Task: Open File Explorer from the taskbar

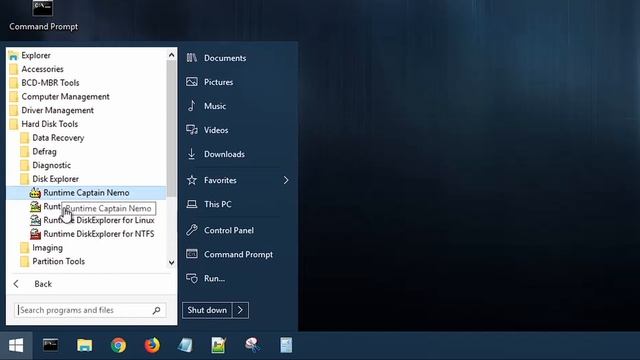Action: pyautogui.click(x=84, y=345)
